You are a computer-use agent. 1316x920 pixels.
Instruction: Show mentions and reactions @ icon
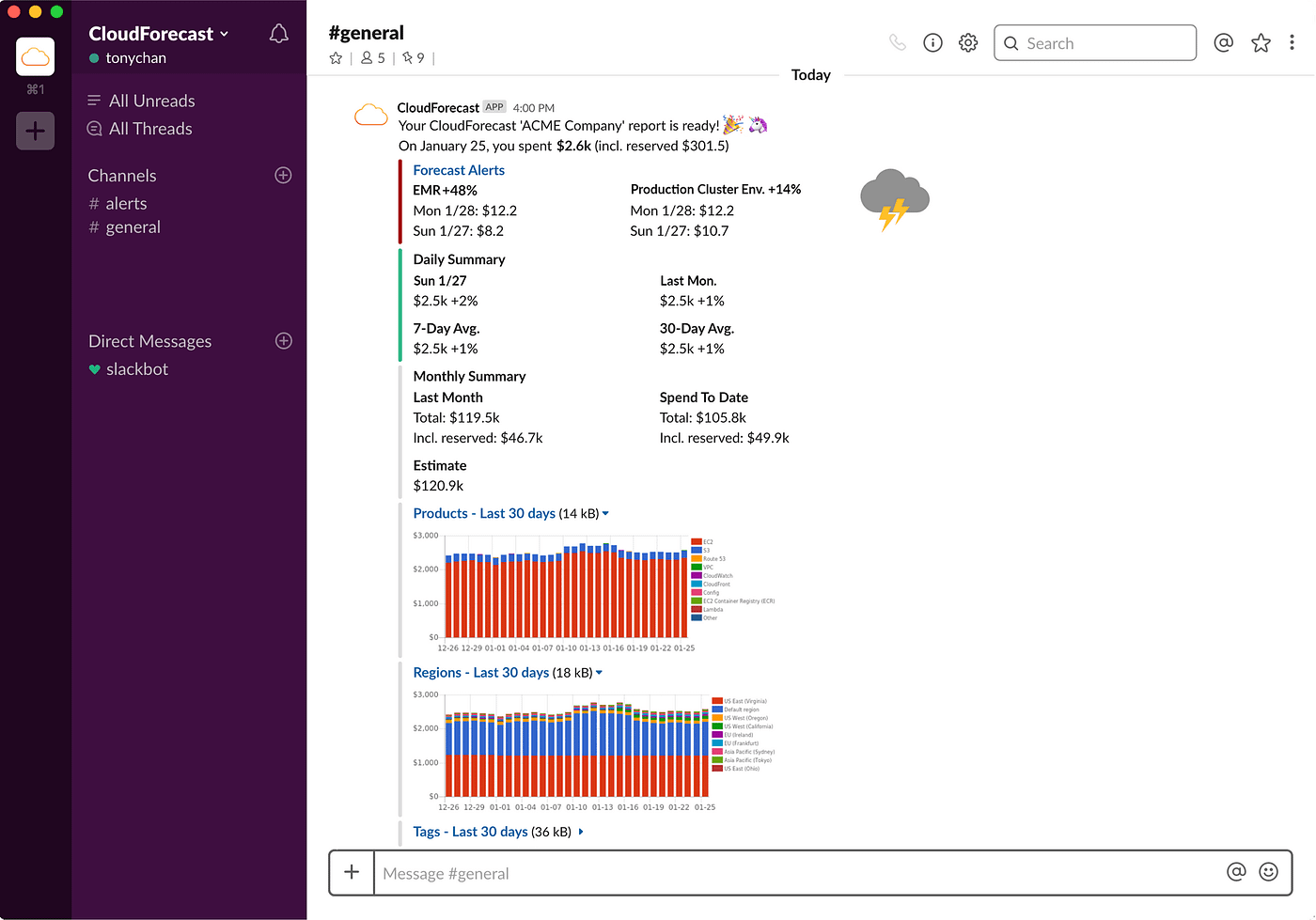(x=1223, y=43)
